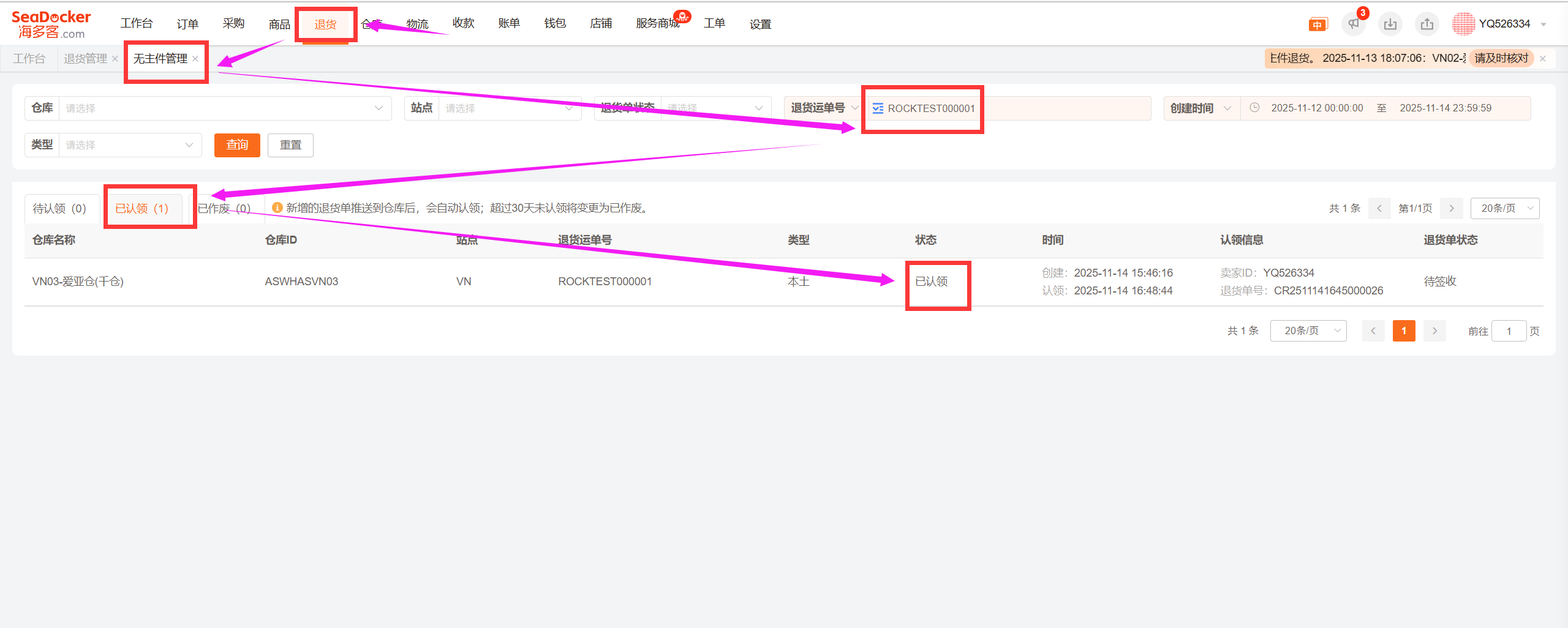Click the upload/export icon in header
The height and width of the screenshot is (628, 1568).
click(1427, 24)
